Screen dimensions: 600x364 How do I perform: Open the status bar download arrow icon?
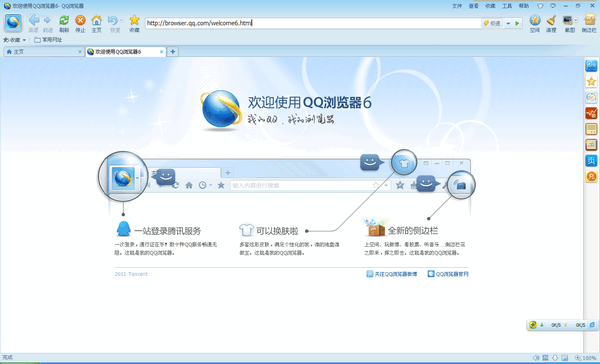pyautogui.click(x=555, y=358)
